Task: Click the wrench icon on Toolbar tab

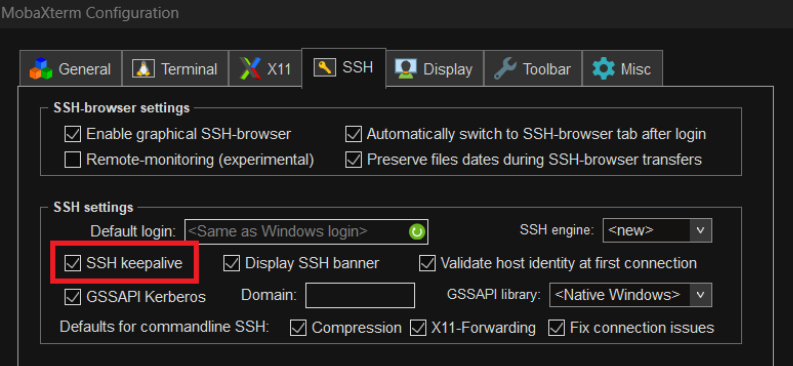Action: (505, 69)
